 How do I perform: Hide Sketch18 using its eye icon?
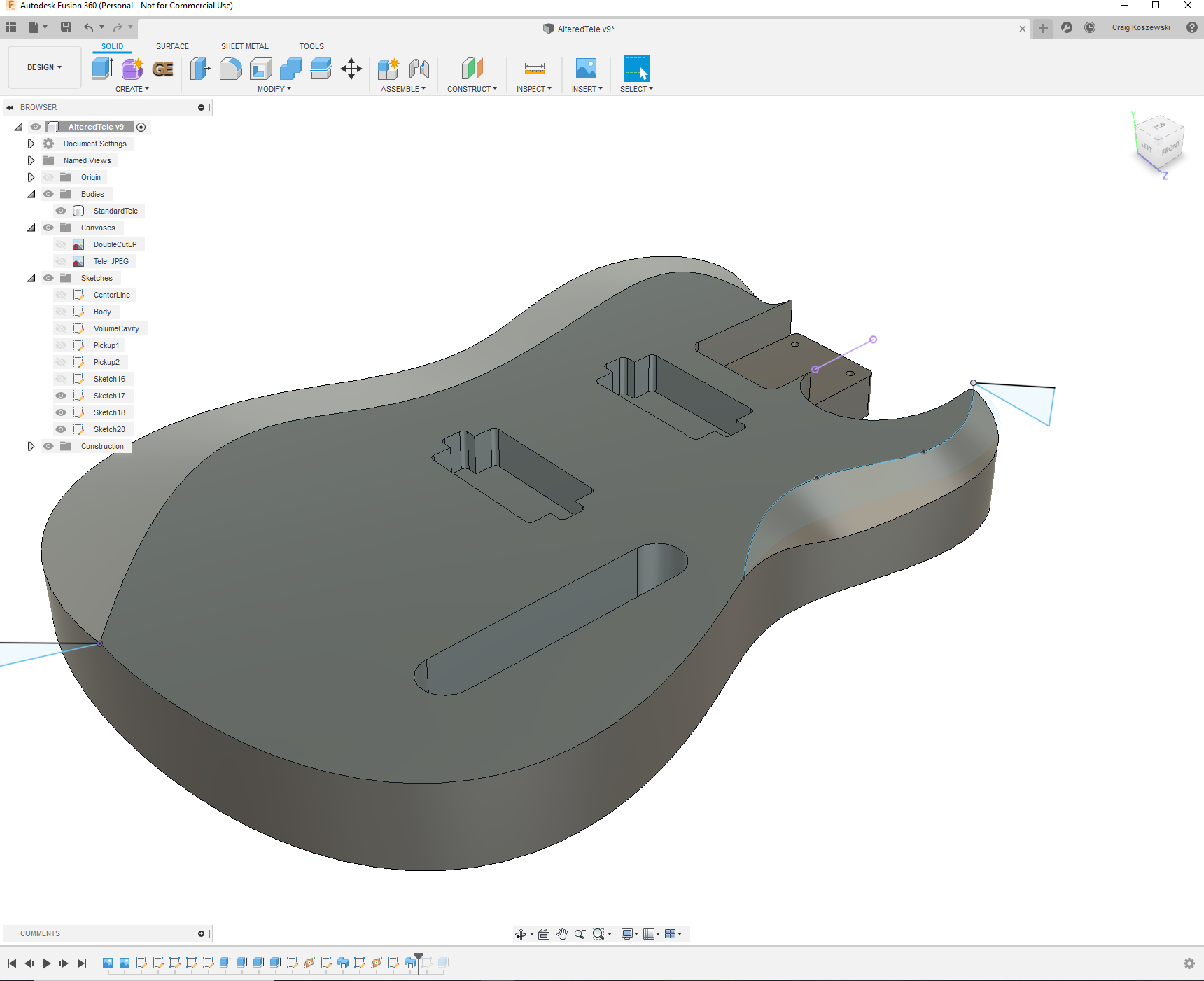point(61,412)
